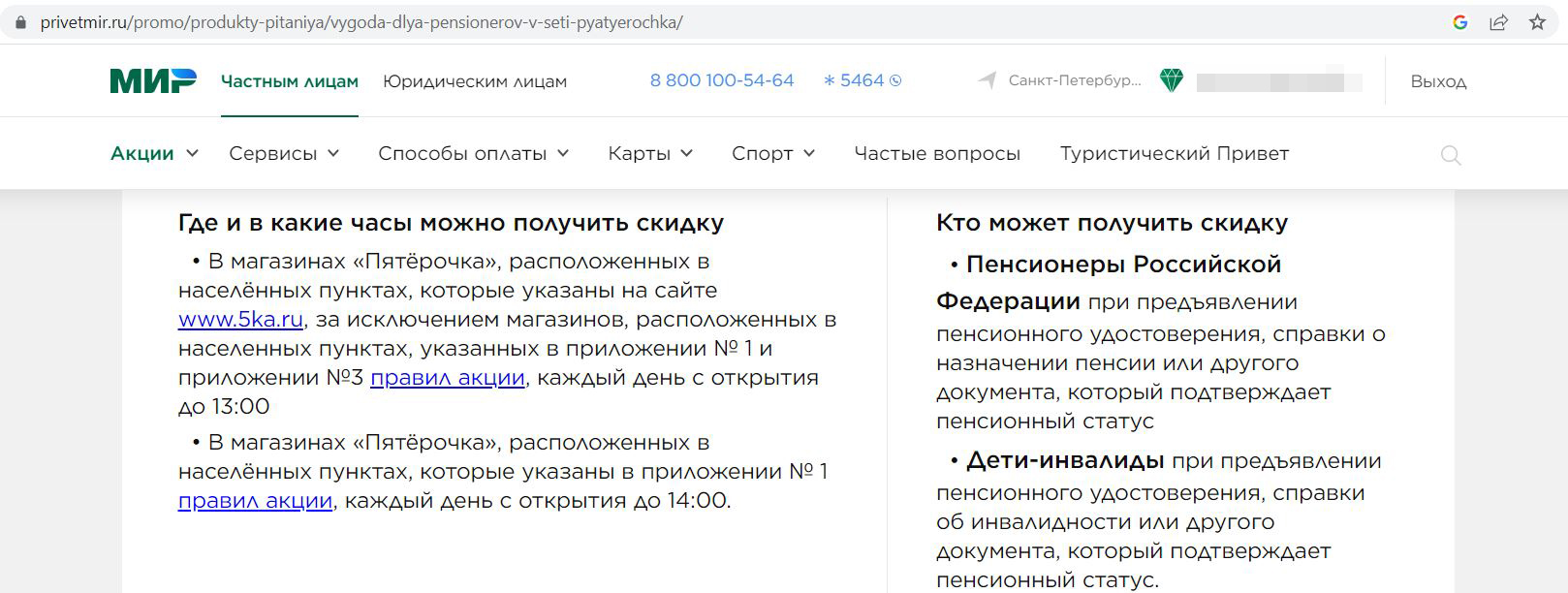Open правил акции link before 'до 14:00'
The image size is (1568, 593).
[x=255, y=501]
